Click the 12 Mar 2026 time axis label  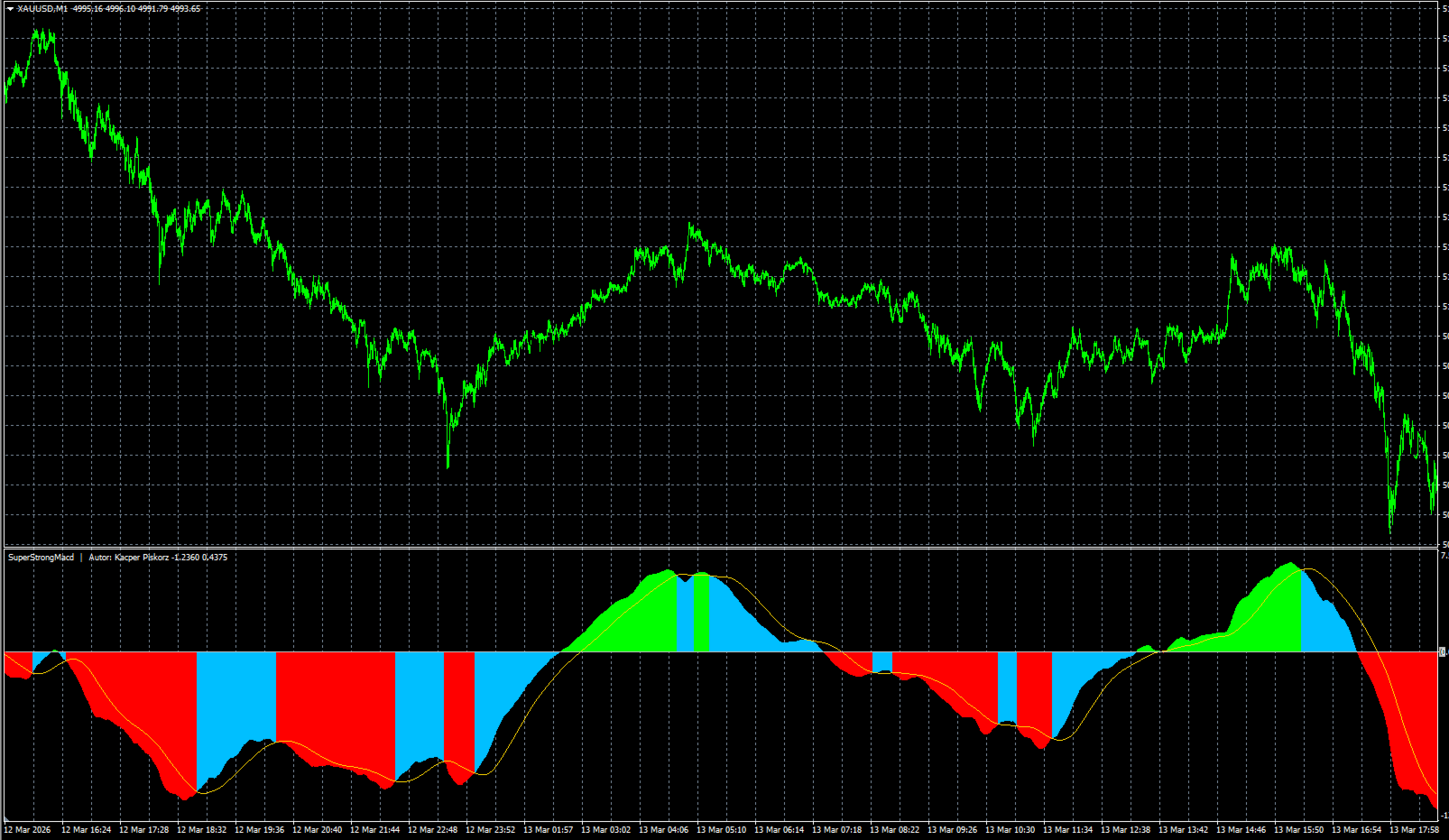pyautogui.click(x=28, y=830)
